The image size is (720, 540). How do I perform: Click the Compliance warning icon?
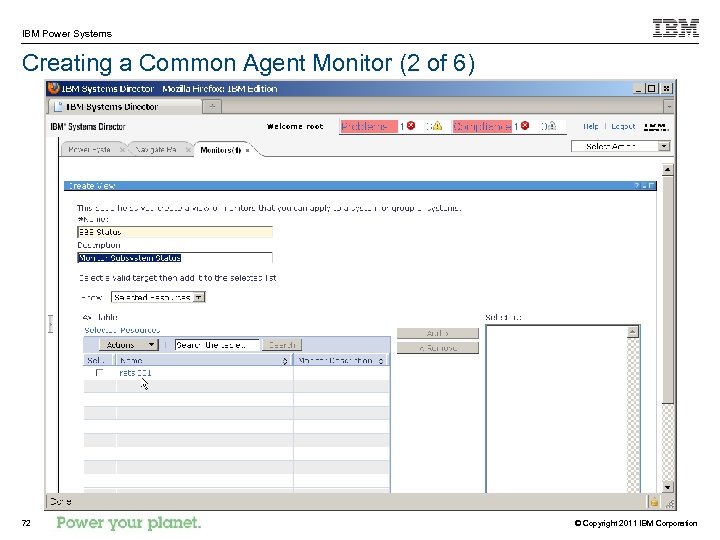point(551,126)
